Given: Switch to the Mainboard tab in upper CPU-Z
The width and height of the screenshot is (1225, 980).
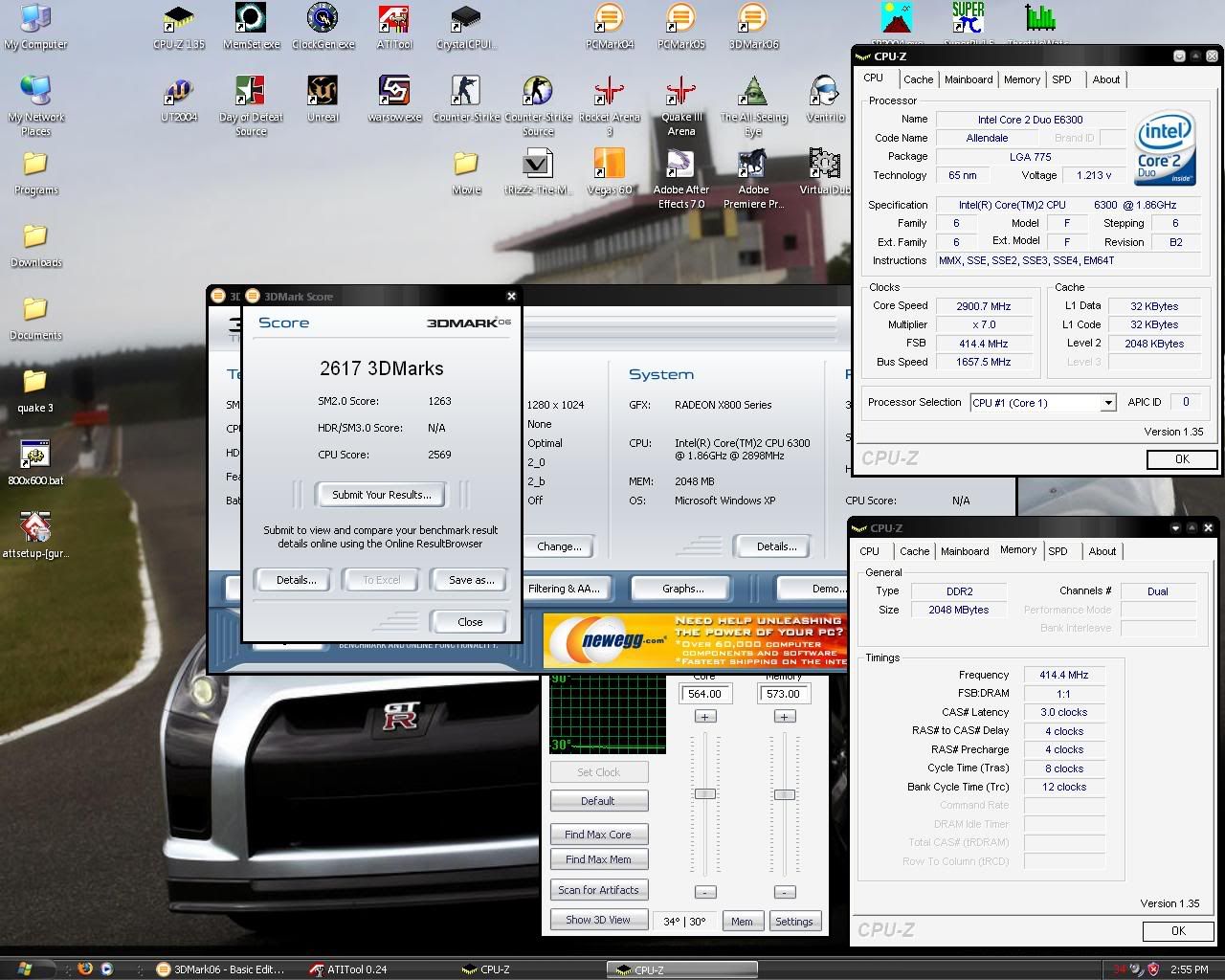Looking at the screenshot, I should click(x=969, y=79).
